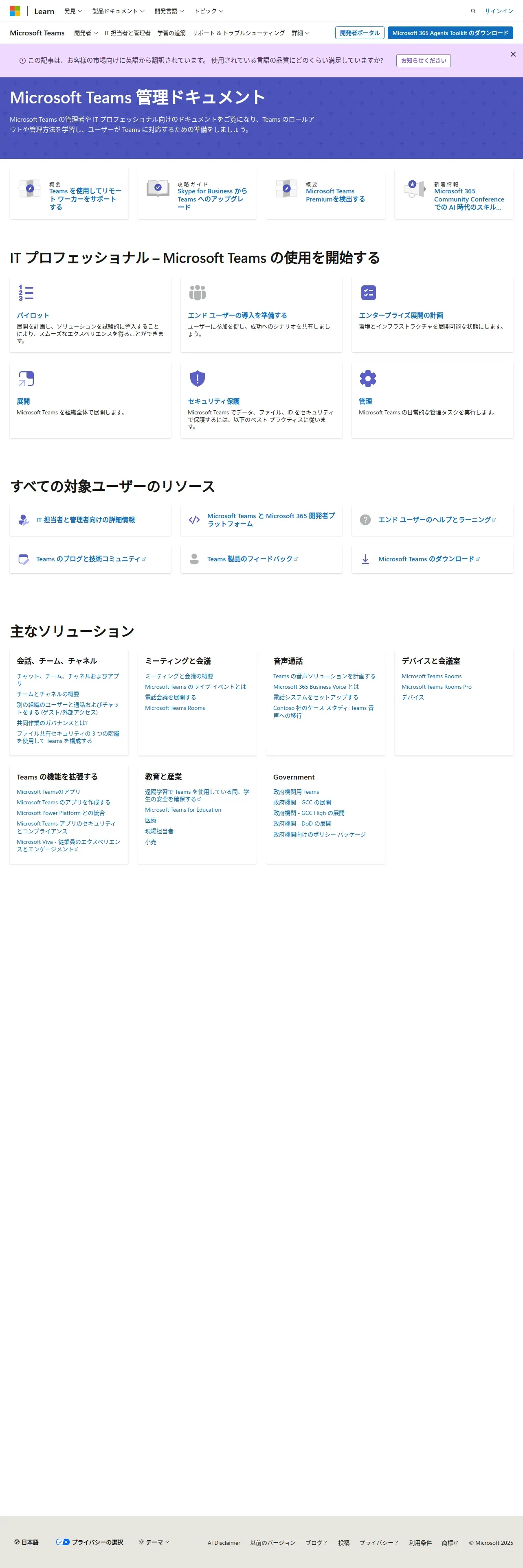523x1568 pixels.
Task: Open 以前のバージョン footer link
Action: [x=273, y=1543]
